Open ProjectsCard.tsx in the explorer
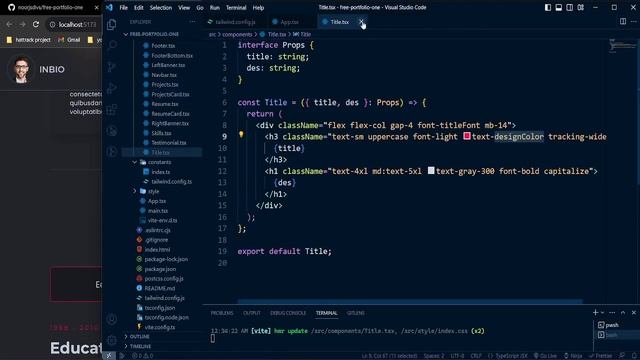Image resolution: width=640 pixels, height=360 pixels. click(x=170, y=94)
